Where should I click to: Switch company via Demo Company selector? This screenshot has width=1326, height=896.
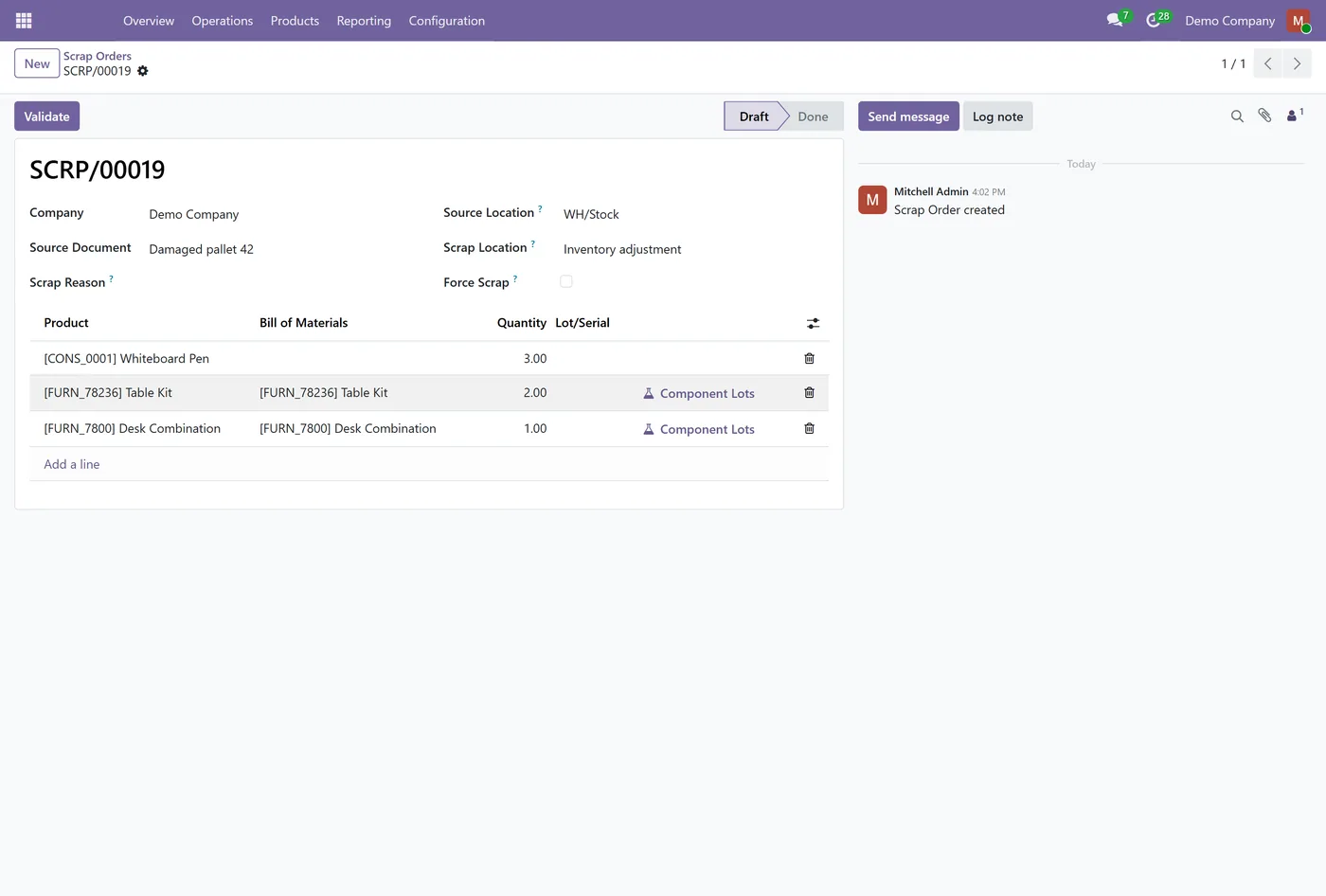point(1229,20)
